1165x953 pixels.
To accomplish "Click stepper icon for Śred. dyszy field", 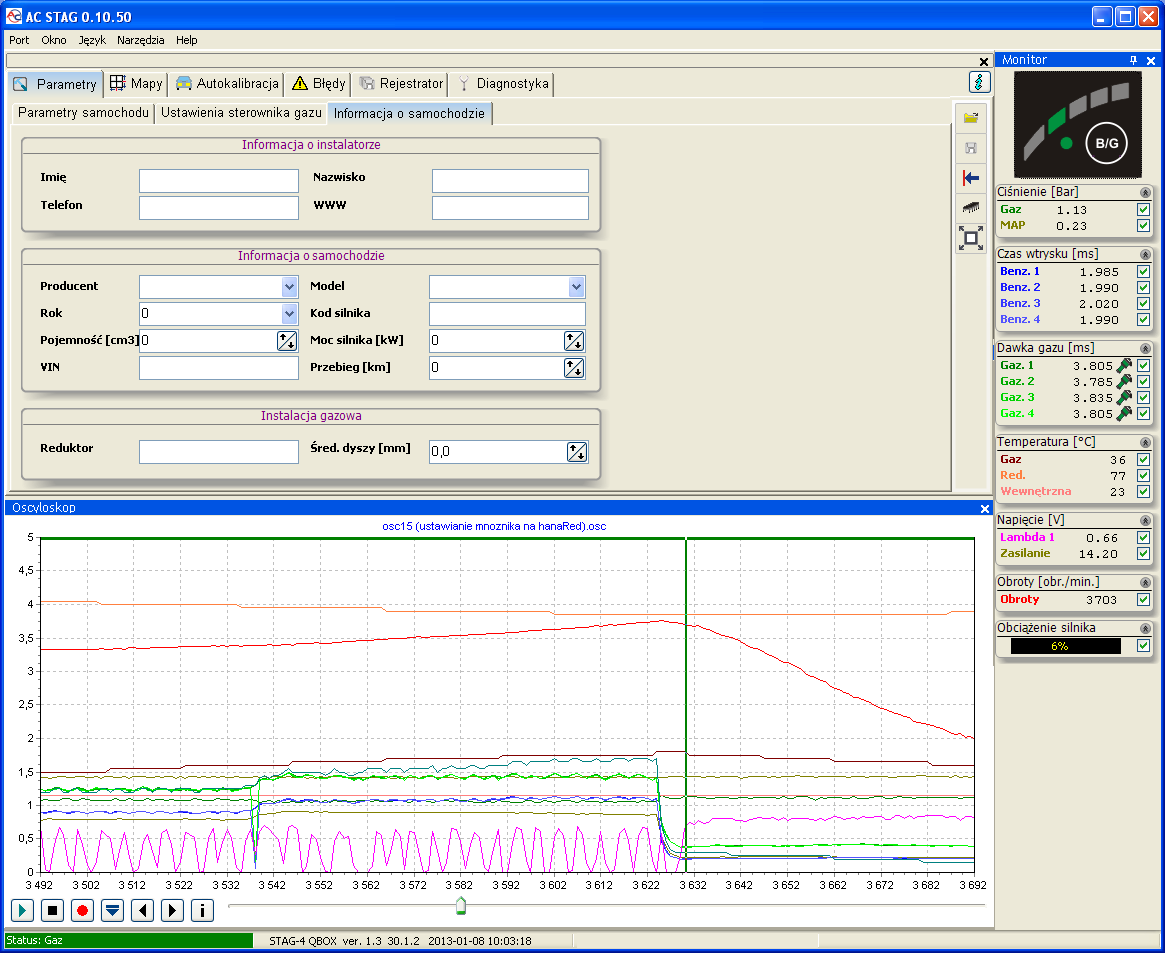I will pos(577,452).
